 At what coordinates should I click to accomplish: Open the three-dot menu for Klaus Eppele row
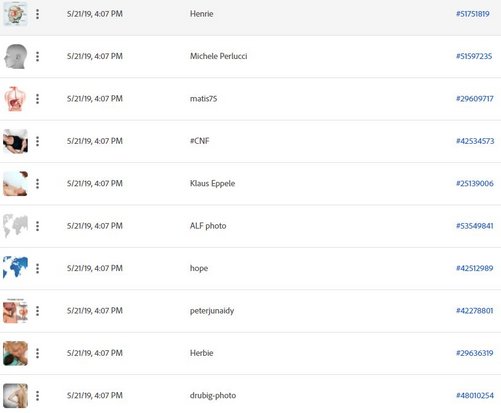[x=37, y=184]
